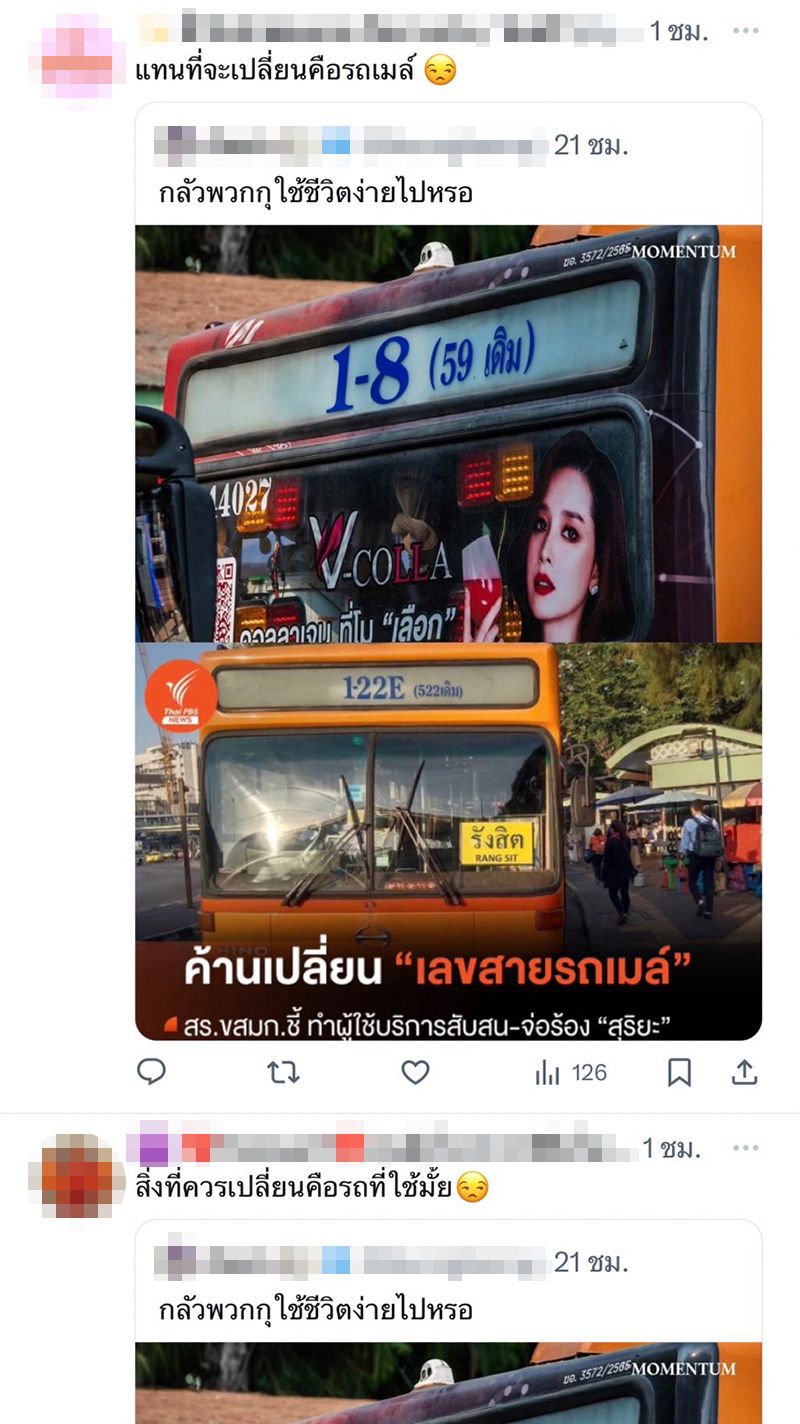
Task: Like the first tweet with the heart icon
Action: coord(415,1072)
